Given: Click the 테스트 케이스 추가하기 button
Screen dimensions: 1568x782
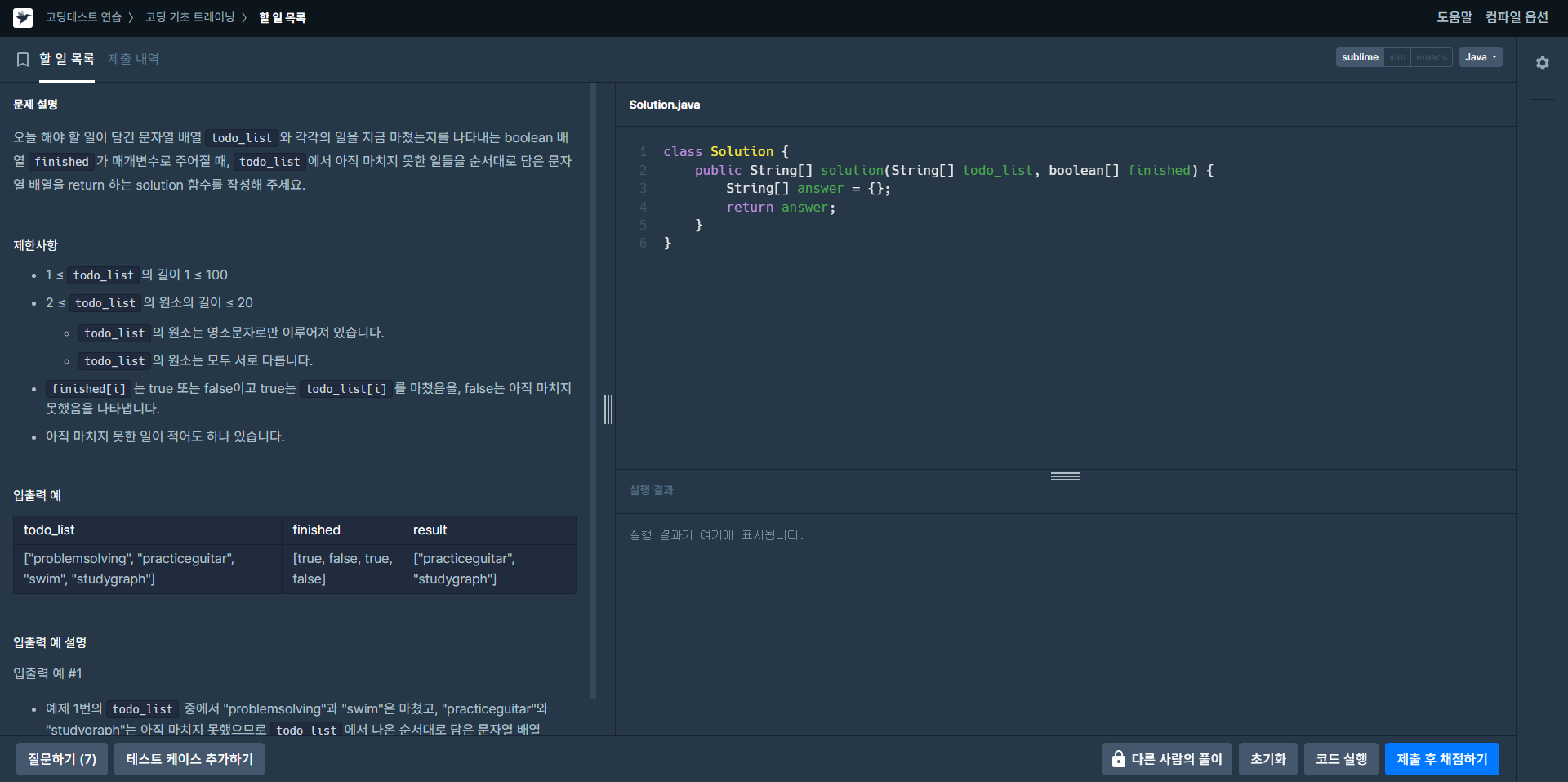Looking at the screenshot, I should pyautogui.click(x=189, y=759).
